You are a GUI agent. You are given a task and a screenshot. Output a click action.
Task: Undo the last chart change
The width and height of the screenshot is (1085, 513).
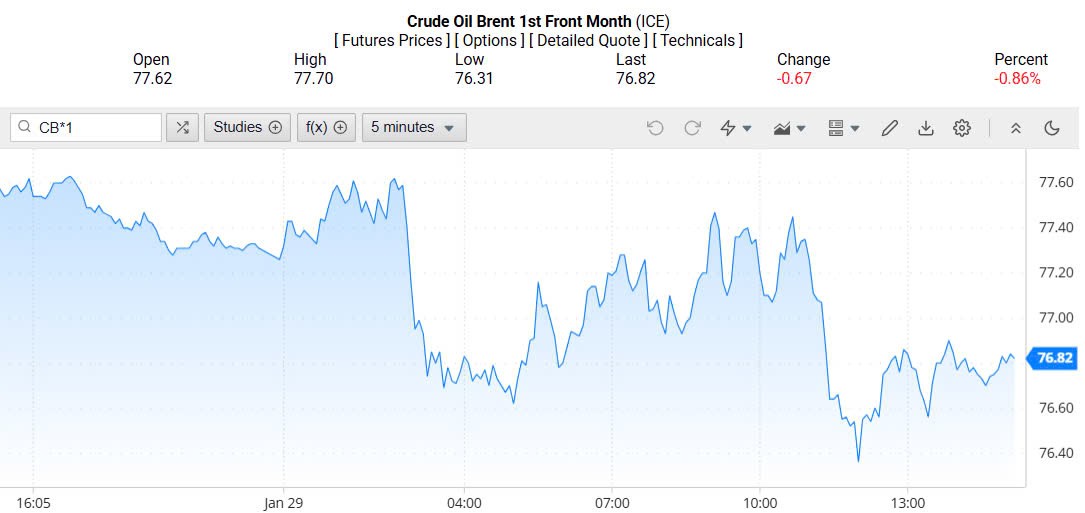655,128
